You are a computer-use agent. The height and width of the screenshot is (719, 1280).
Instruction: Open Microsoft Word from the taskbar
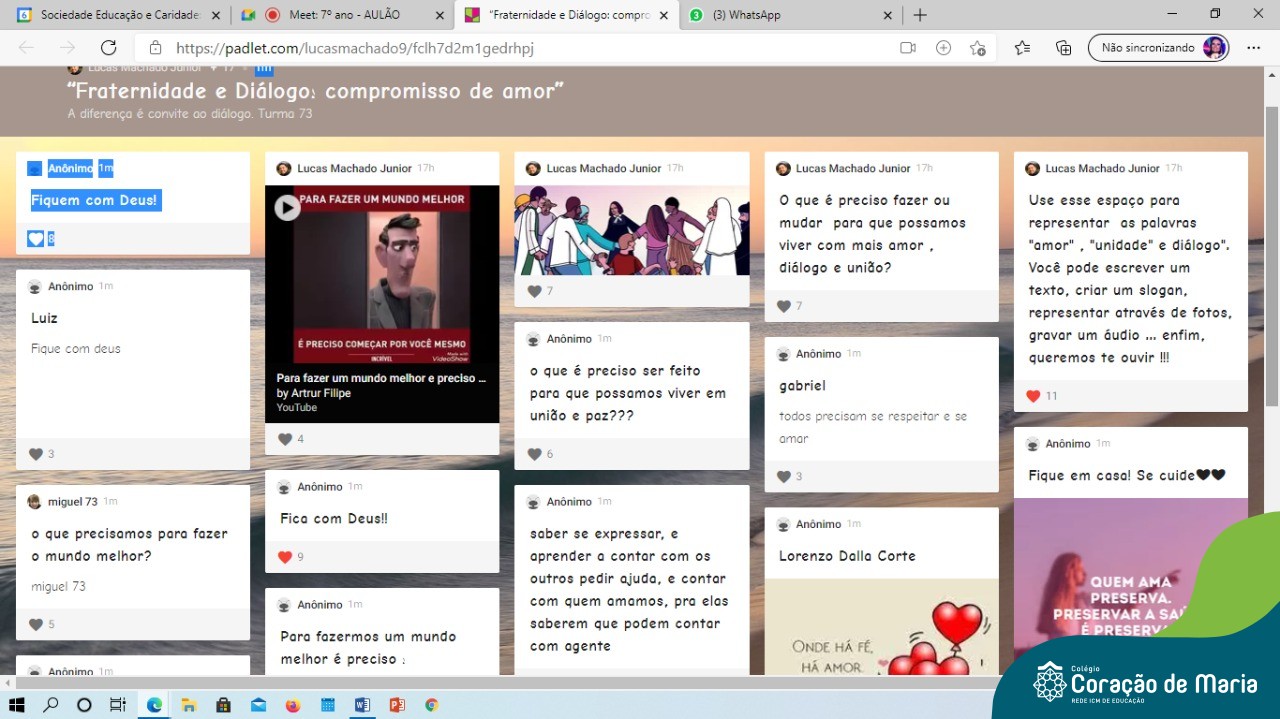point(361,704)
